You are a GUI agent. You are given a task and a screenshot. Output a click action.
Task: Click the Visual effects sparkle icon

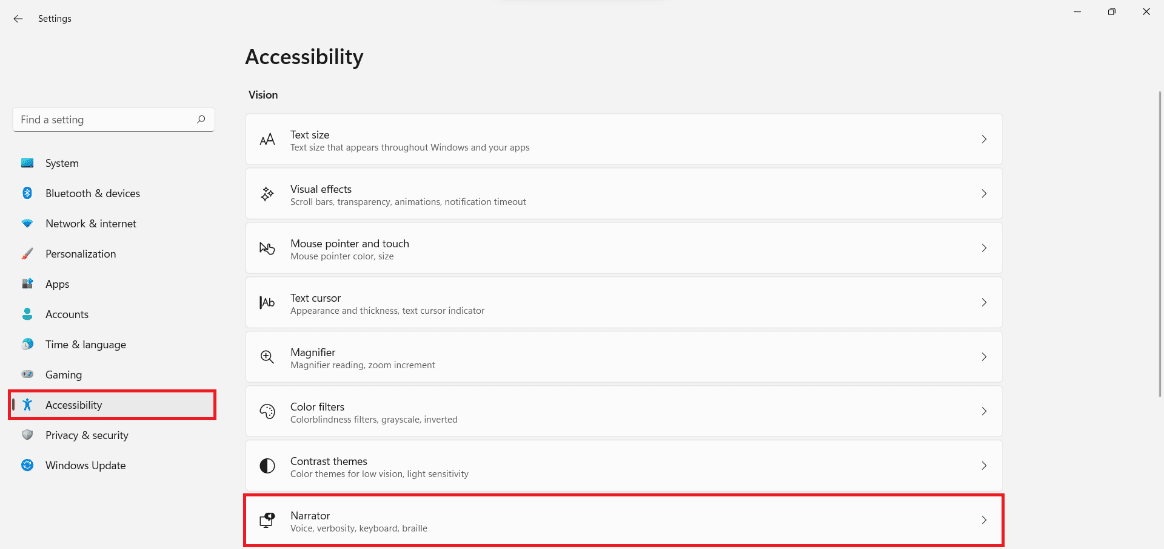point(267,194)
